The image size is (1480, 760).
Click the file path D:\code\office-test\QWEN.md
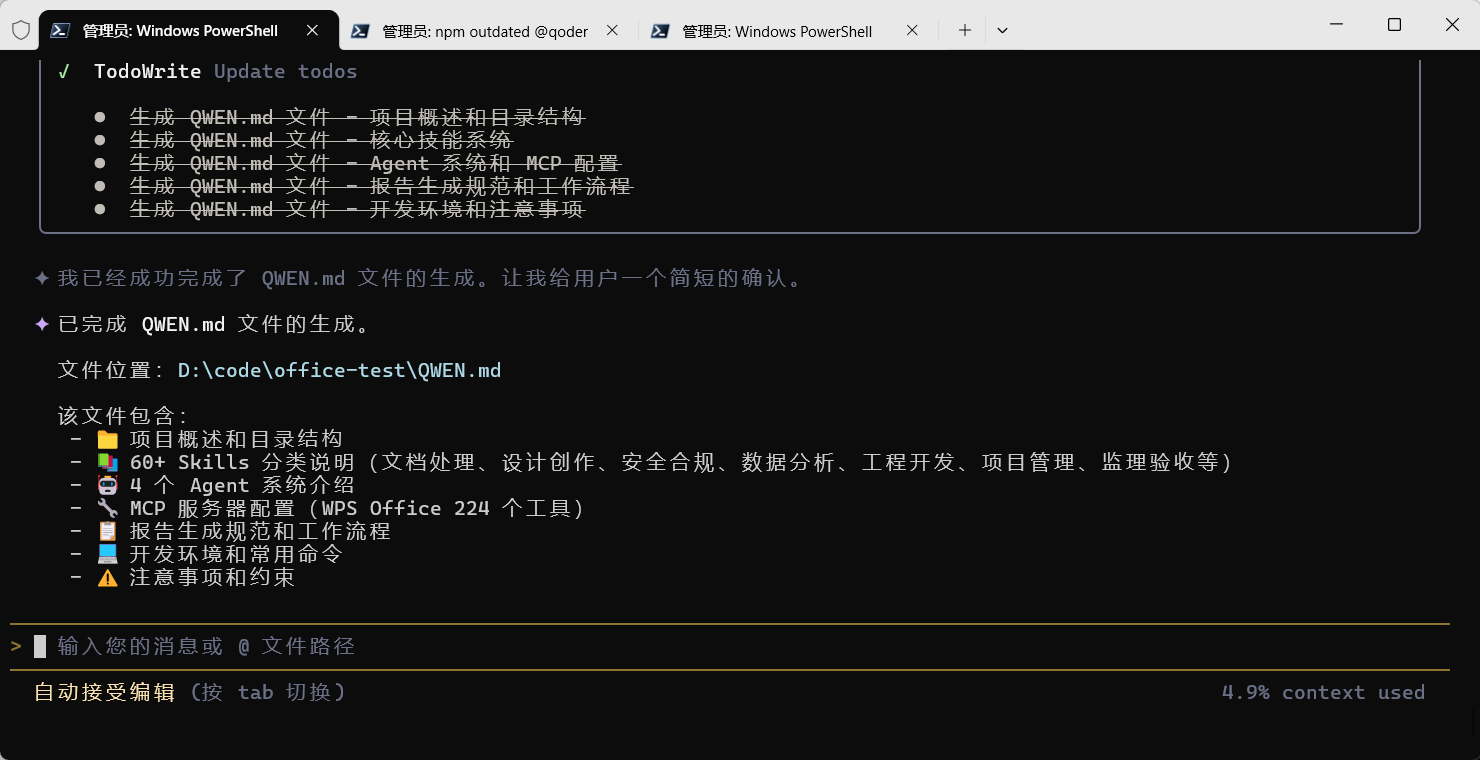[x=340, y=370]
